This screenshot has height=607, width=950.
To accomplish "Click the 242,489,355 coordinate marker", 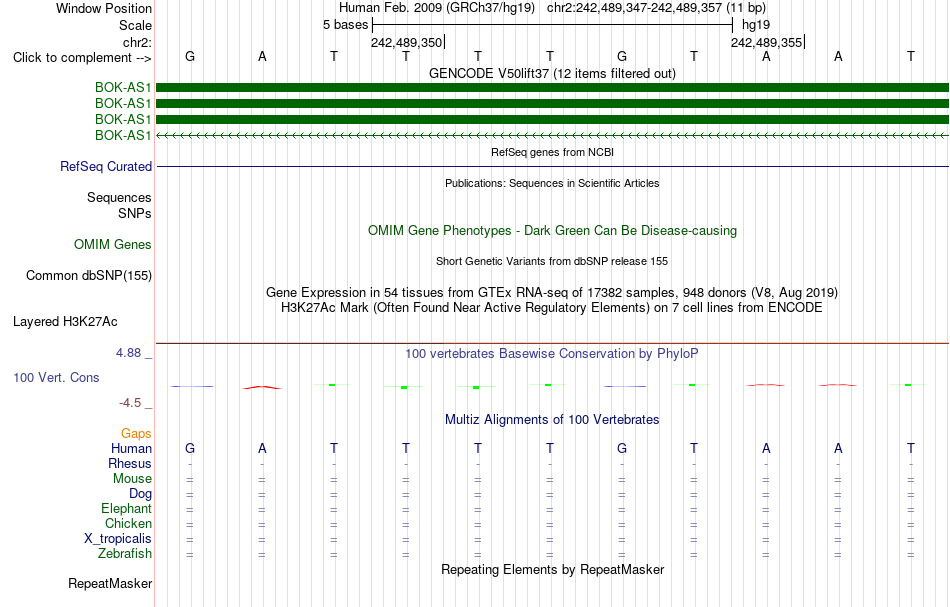I will pos(766,42).
